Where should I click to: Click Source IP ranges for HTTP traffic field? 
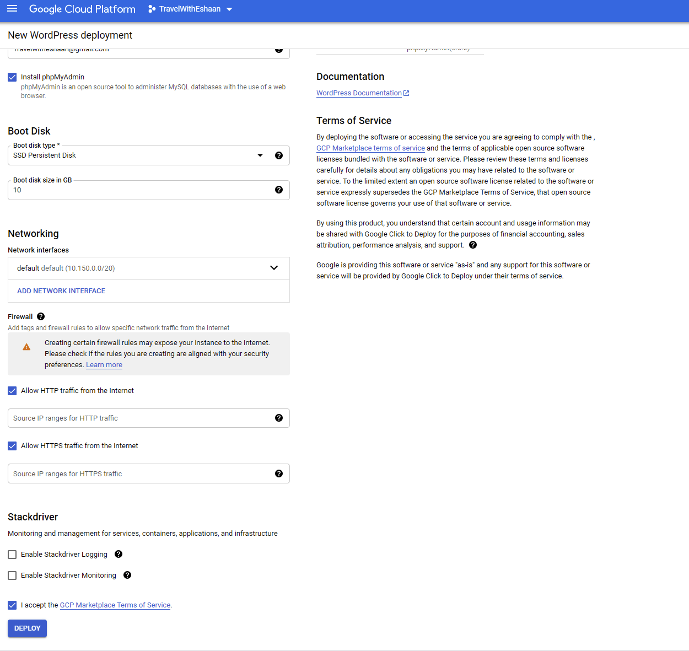(149, 418)
